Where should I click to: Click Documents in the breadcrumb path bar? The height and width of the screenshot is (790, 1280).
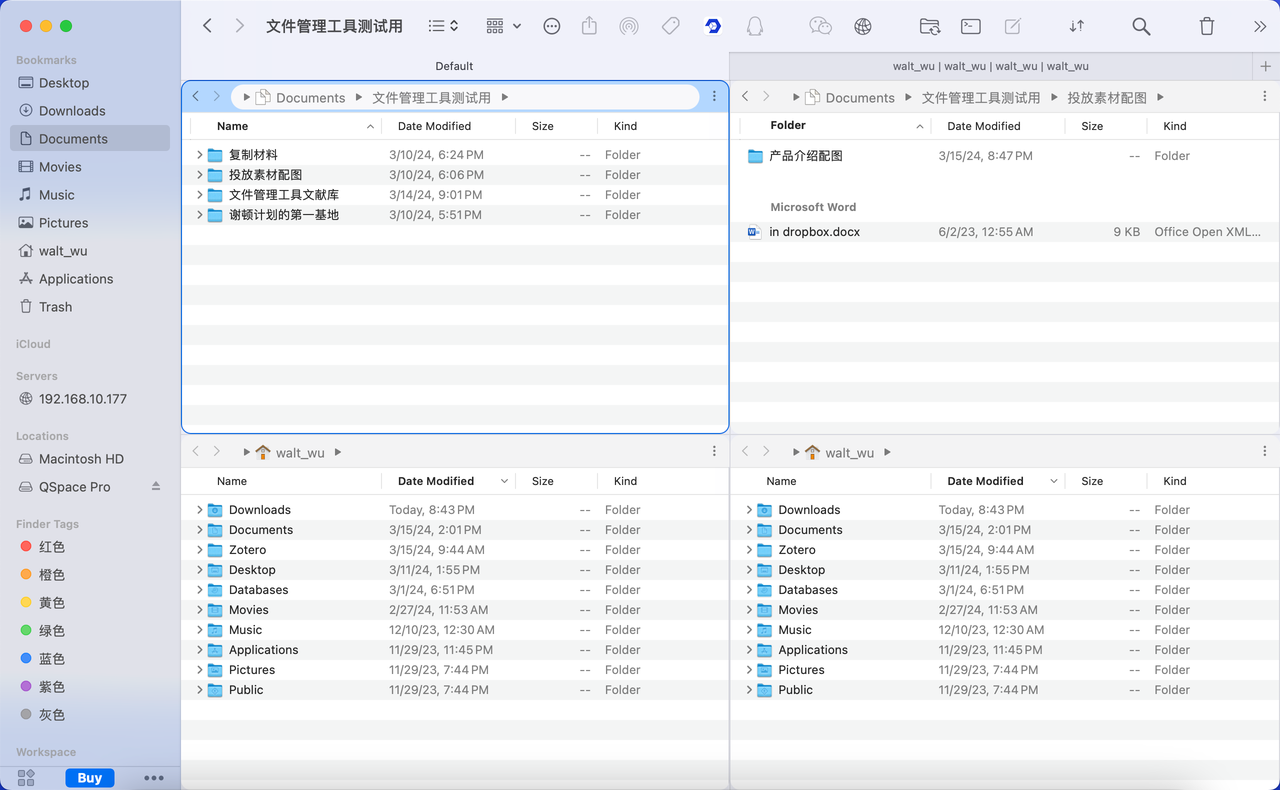coord(311,97)
